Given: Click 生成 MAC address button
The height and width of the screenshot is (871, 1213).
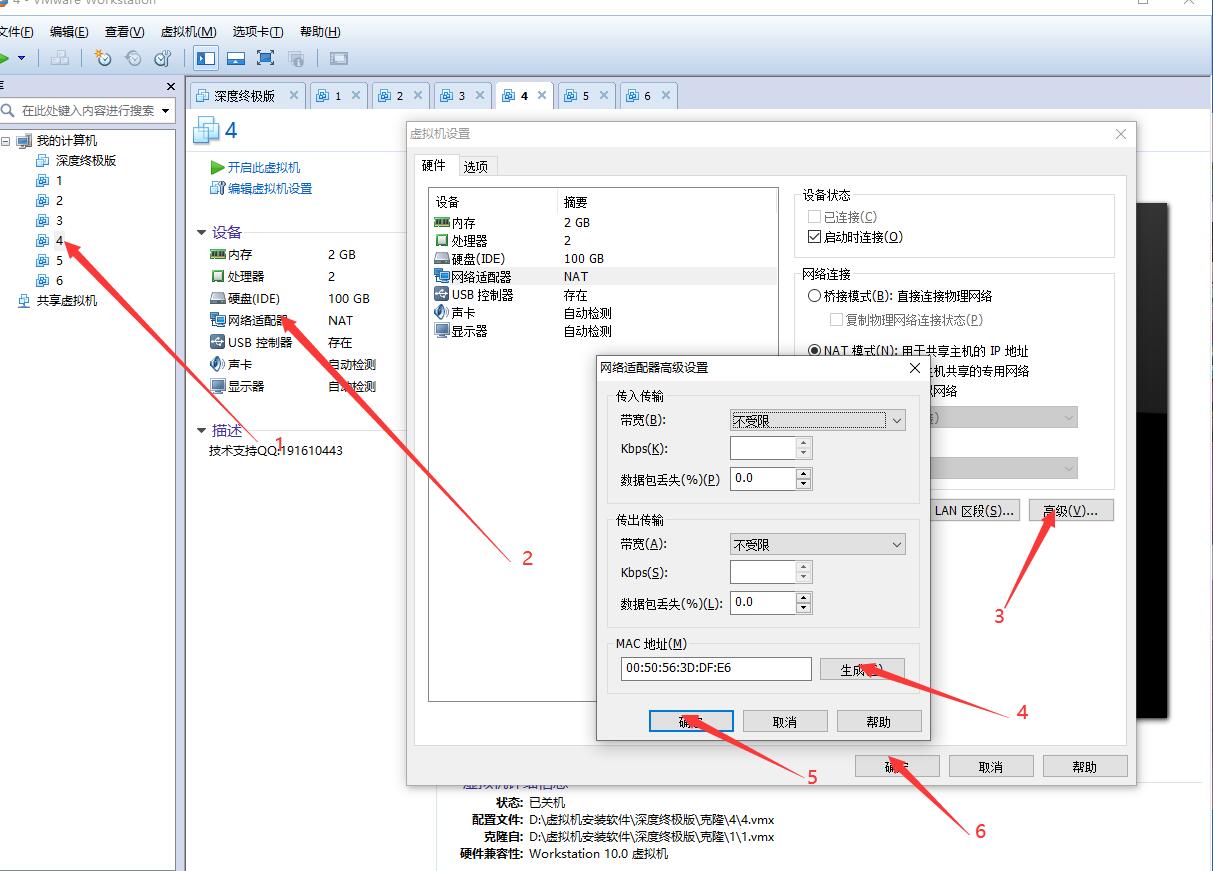Looking at the screenshot, I should click(862, 669).
